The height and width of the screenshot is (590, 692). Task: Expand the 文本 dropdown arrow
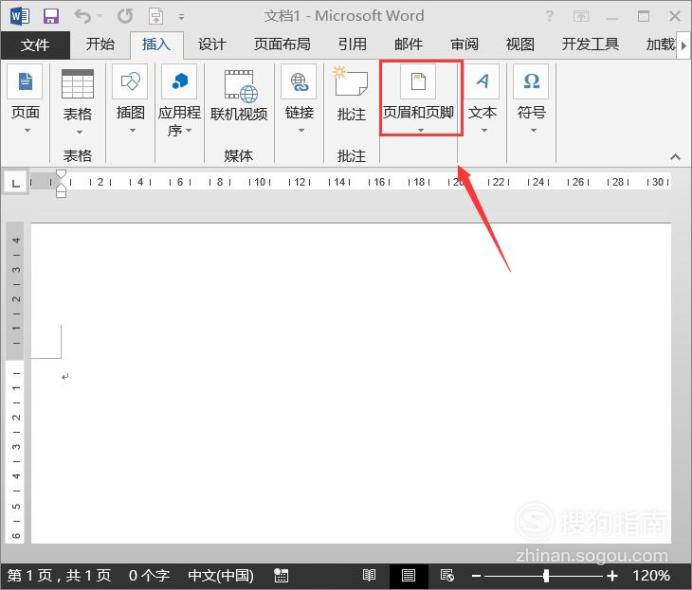[484, 130]
